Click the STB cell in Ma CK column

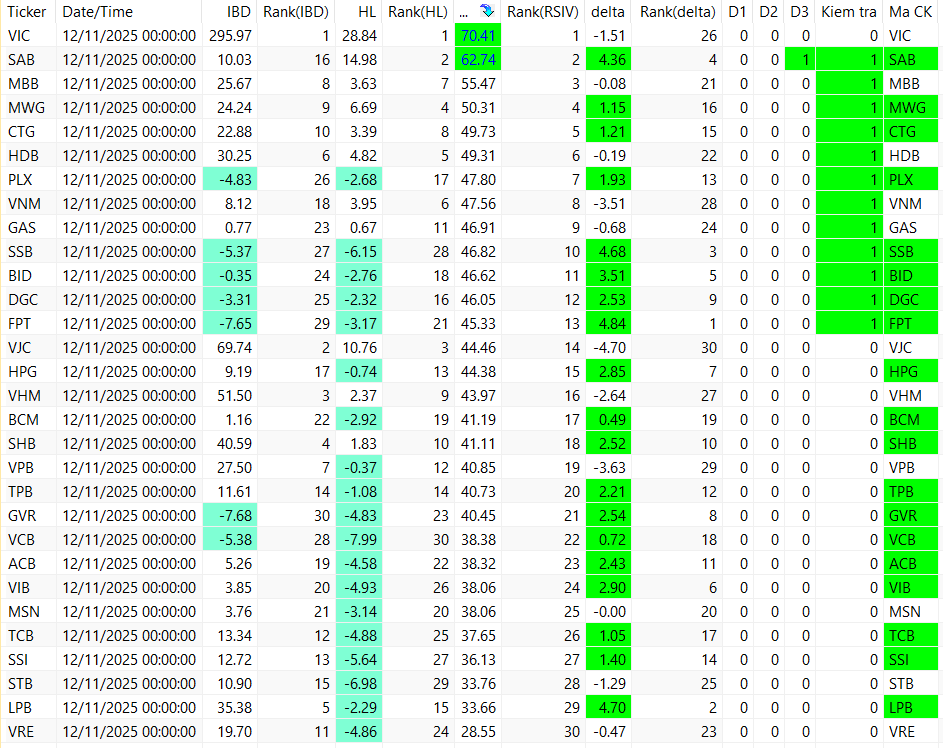click(x=911, y=684)
